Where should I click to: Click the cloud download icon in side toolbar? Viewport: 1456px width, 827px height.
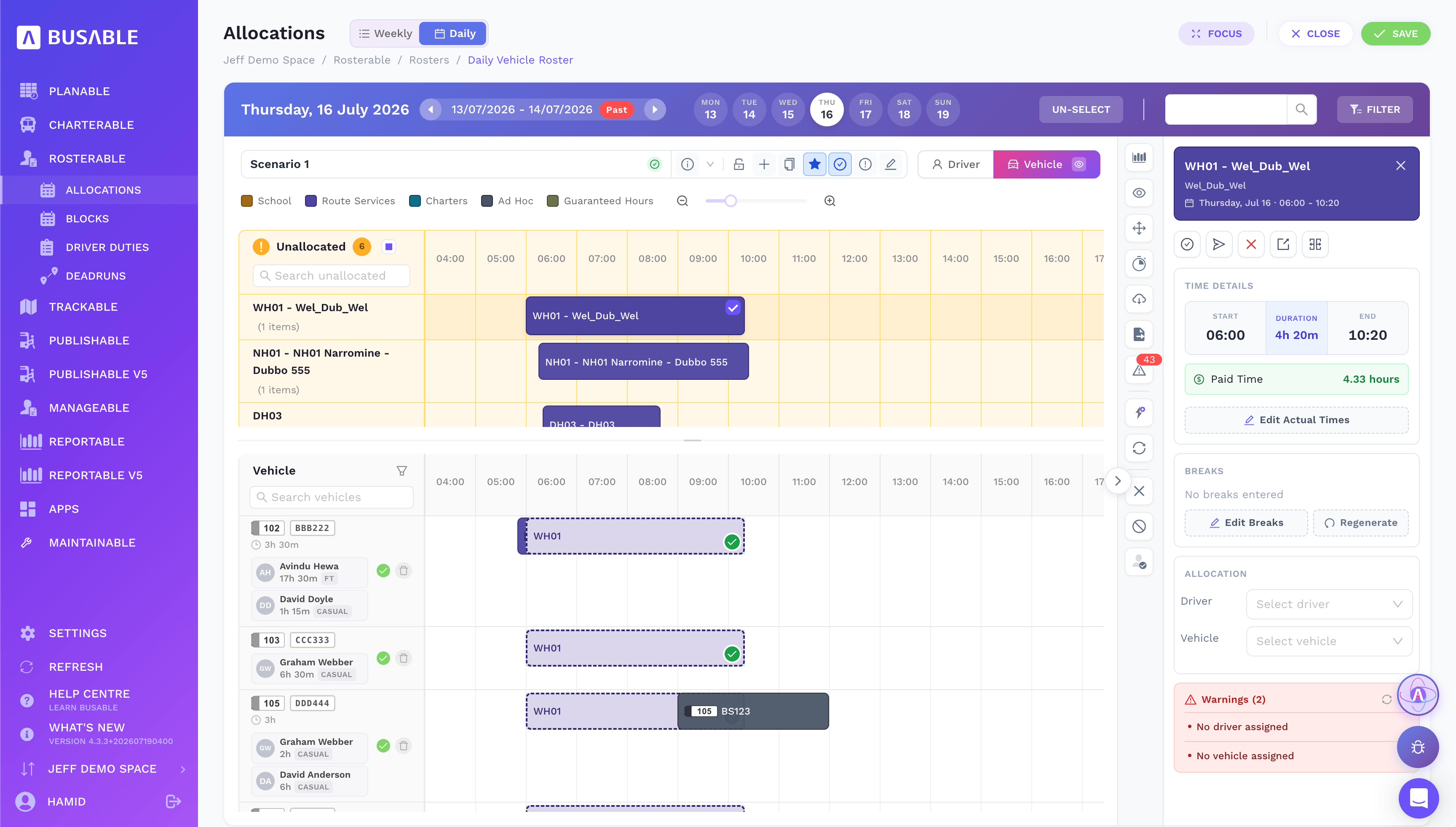(x=1139, y=299)
